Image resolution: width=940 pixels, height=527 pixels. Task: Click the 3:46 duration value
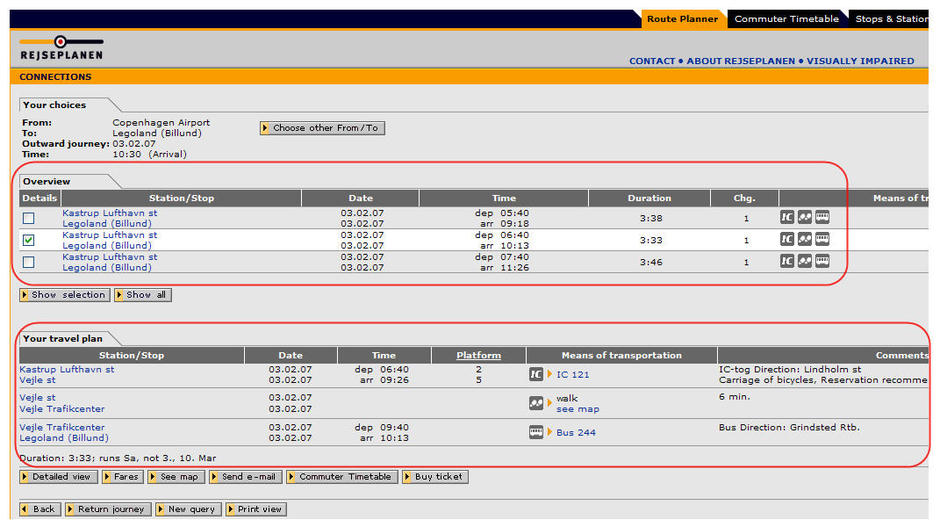[x=650, y=262]
